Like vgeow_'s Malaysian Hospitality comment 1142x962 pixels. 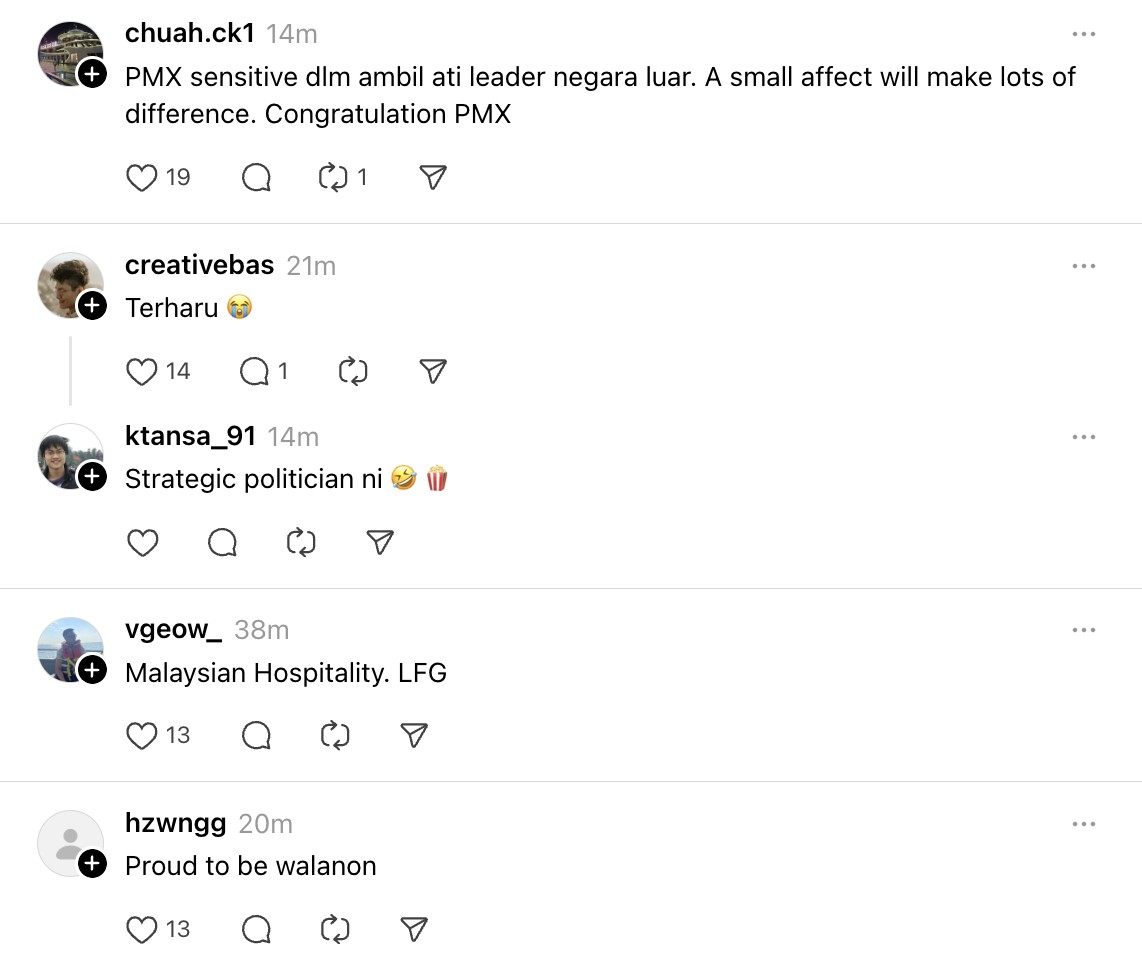click(142, 736)
